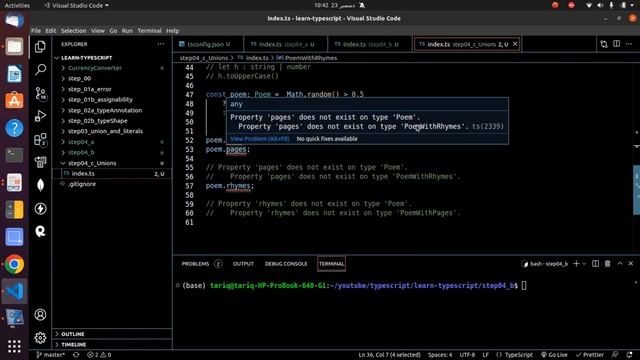Click Split Editor Right icon

[616, 44]
